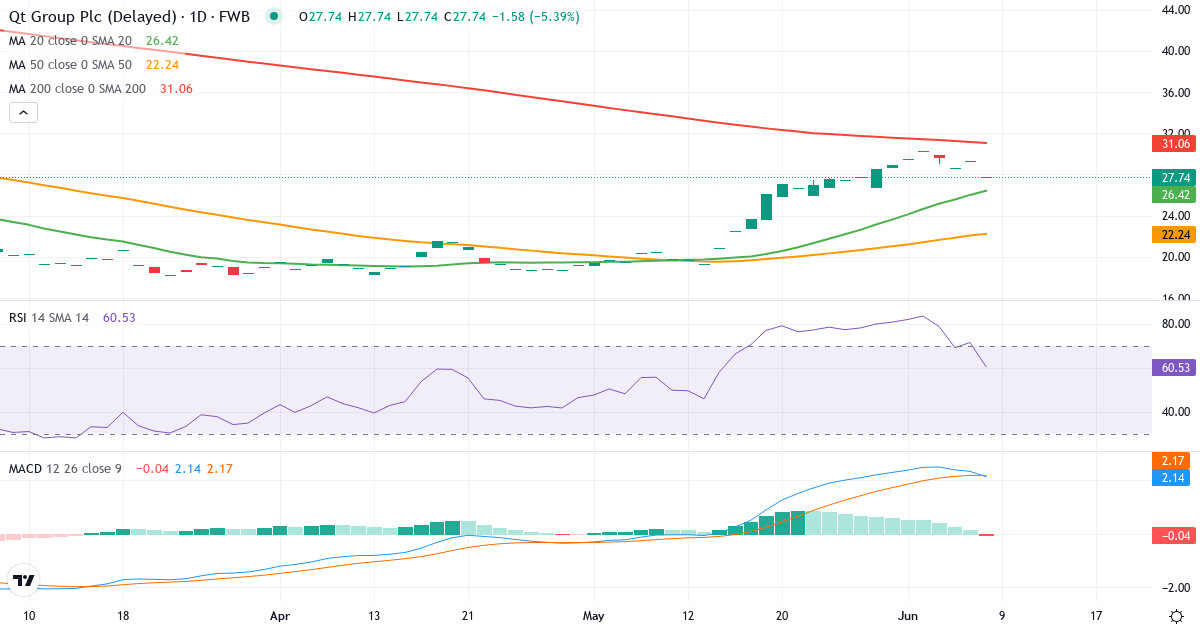Click the Jun label on time axis
1200x630 pixels.
908,616
